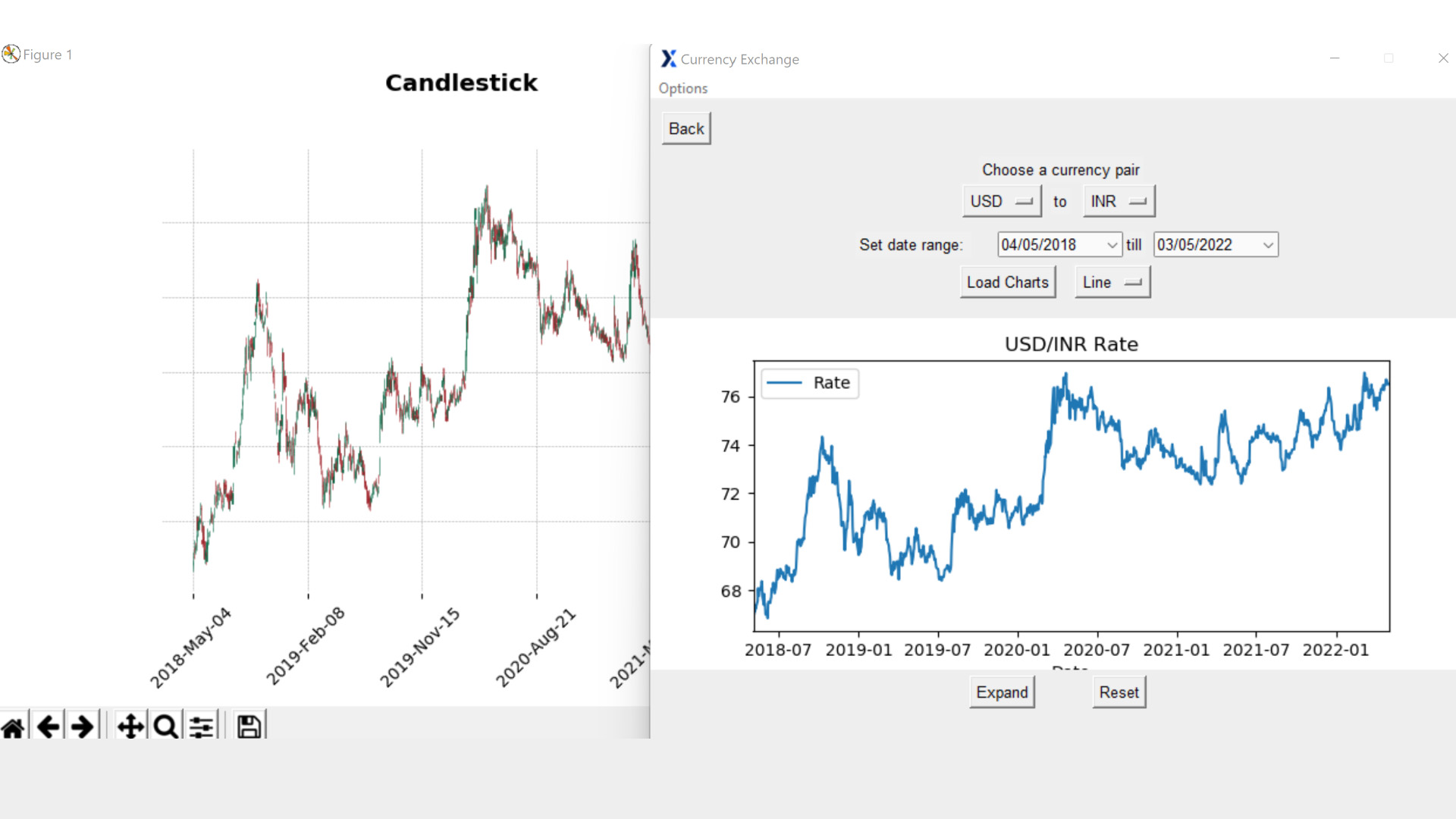Click the 2020-Aug-21 axis label in Figure 1
Viewport: 1456px width, 819px height.
pos(535,648)
